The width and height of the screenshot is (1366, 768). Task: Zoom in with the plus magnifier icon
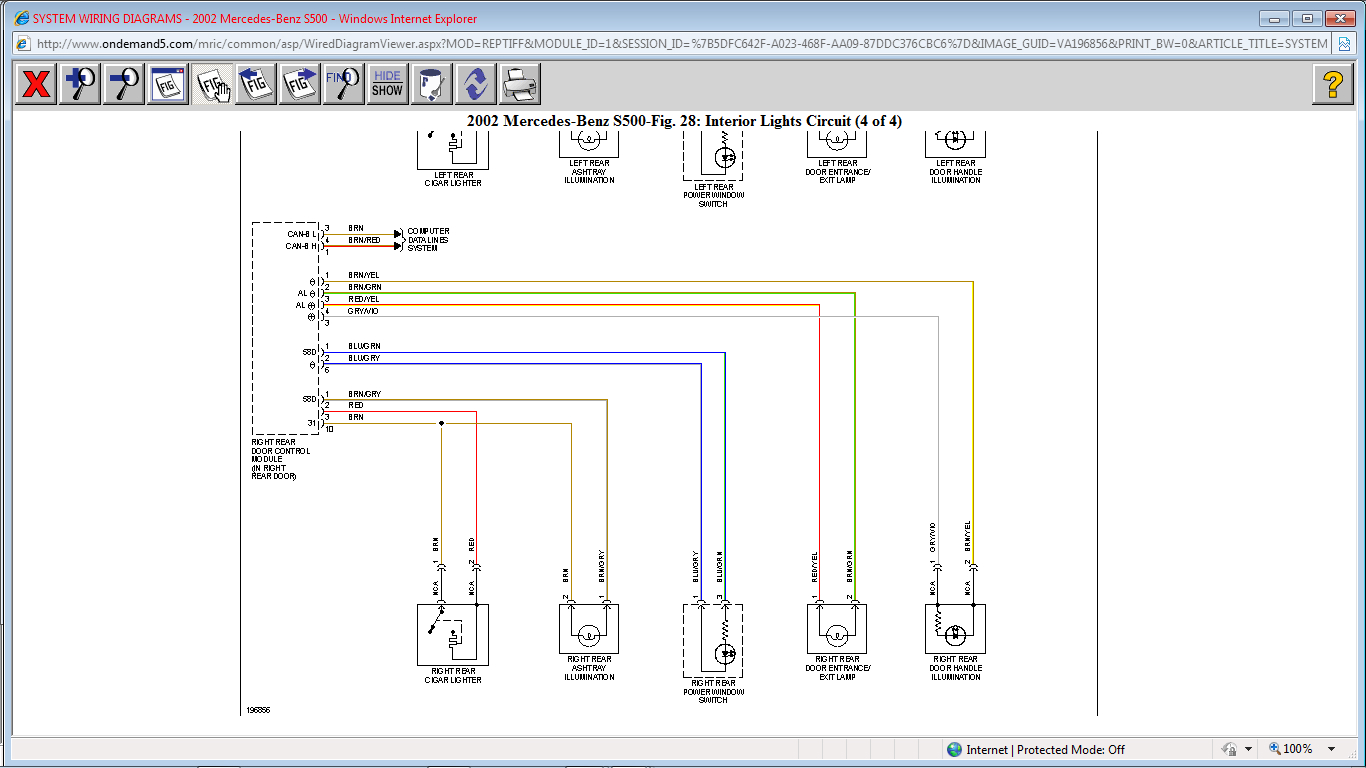pyautogui.click(x=80, y=84)
